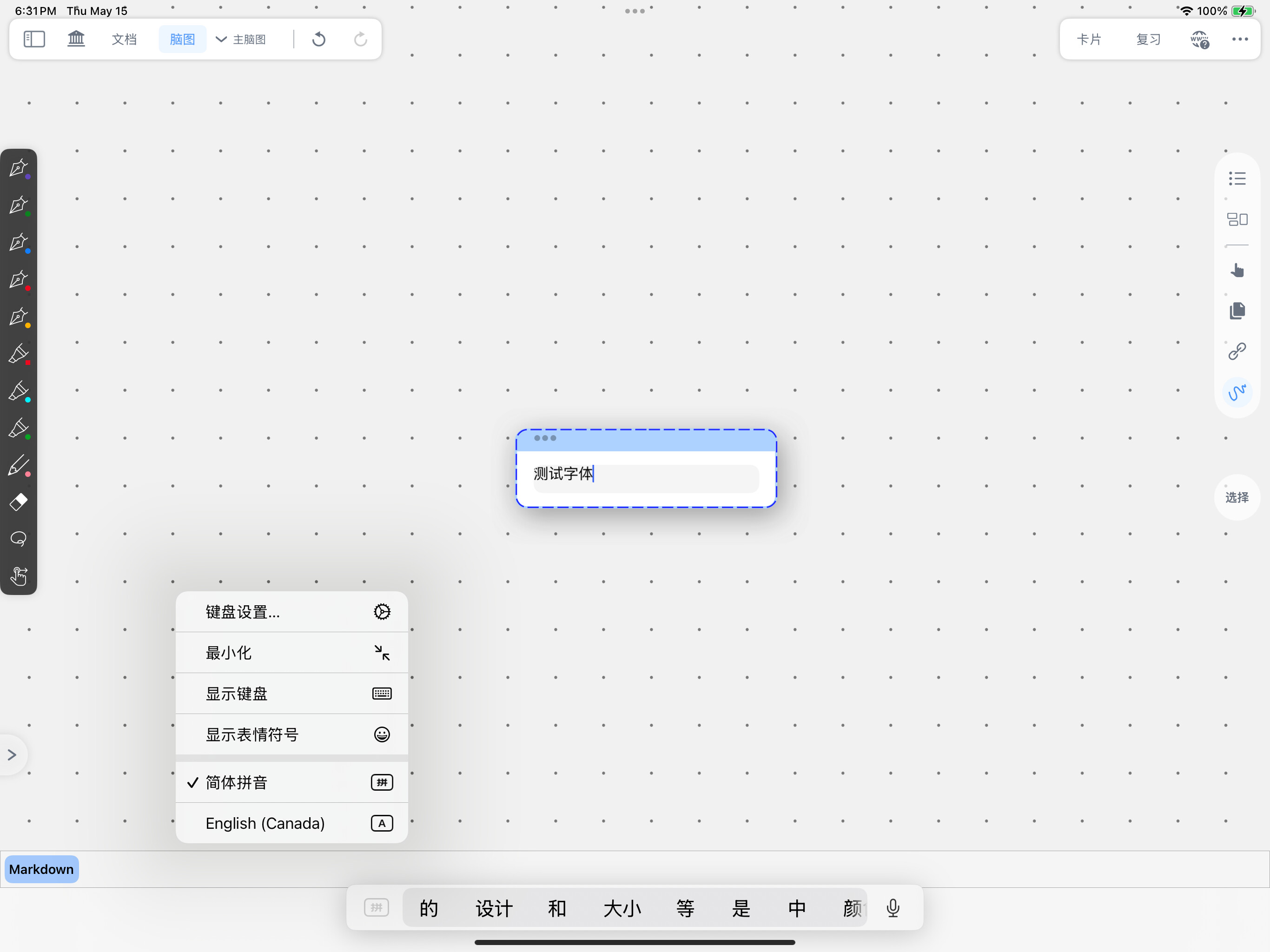Expand the left edge chevron panel
Image resolution: width=1270 pixels, height=952 pixels.
(x=12, y=755)
